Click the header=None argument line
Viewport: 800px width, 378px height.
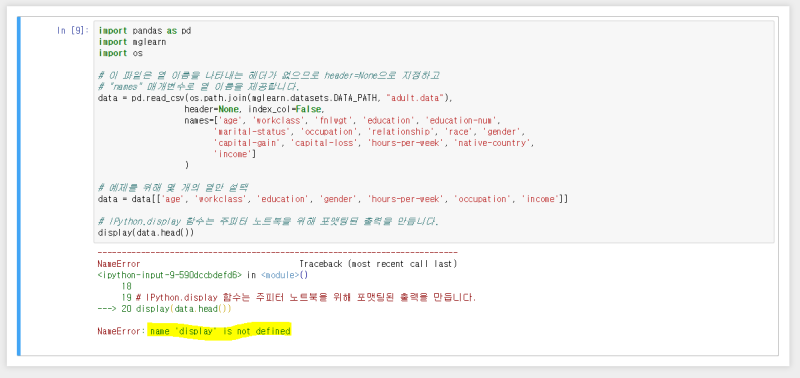[x=255, y=109]
